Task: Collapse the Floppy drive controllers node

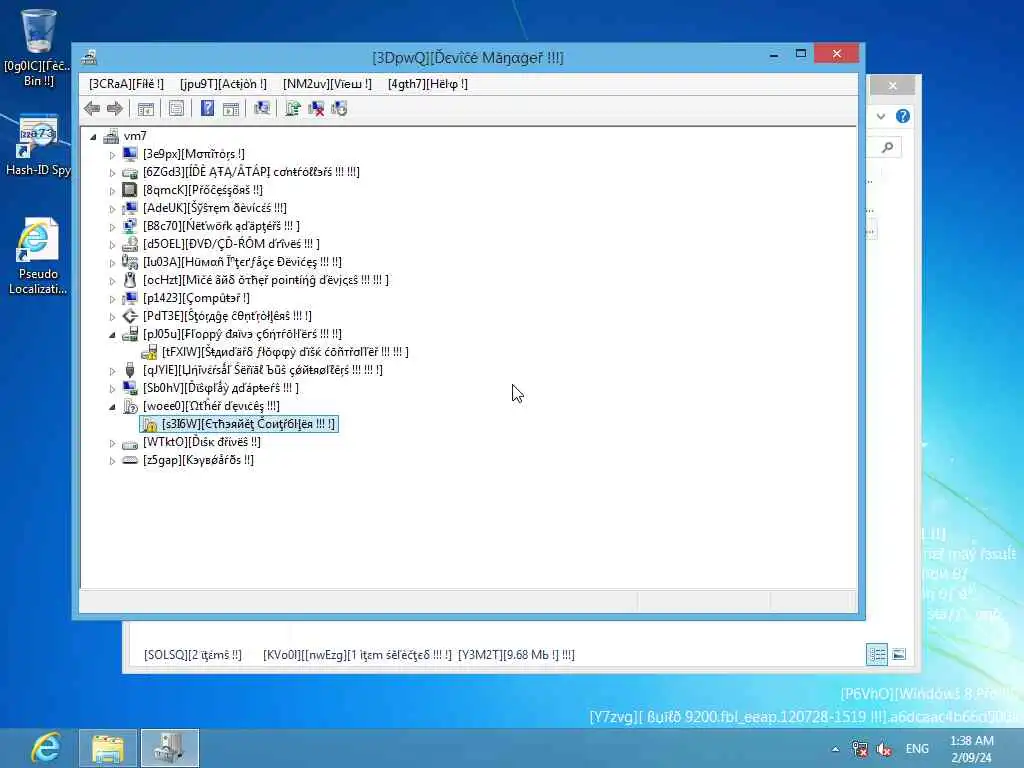Action: click(x=112, y=334)
